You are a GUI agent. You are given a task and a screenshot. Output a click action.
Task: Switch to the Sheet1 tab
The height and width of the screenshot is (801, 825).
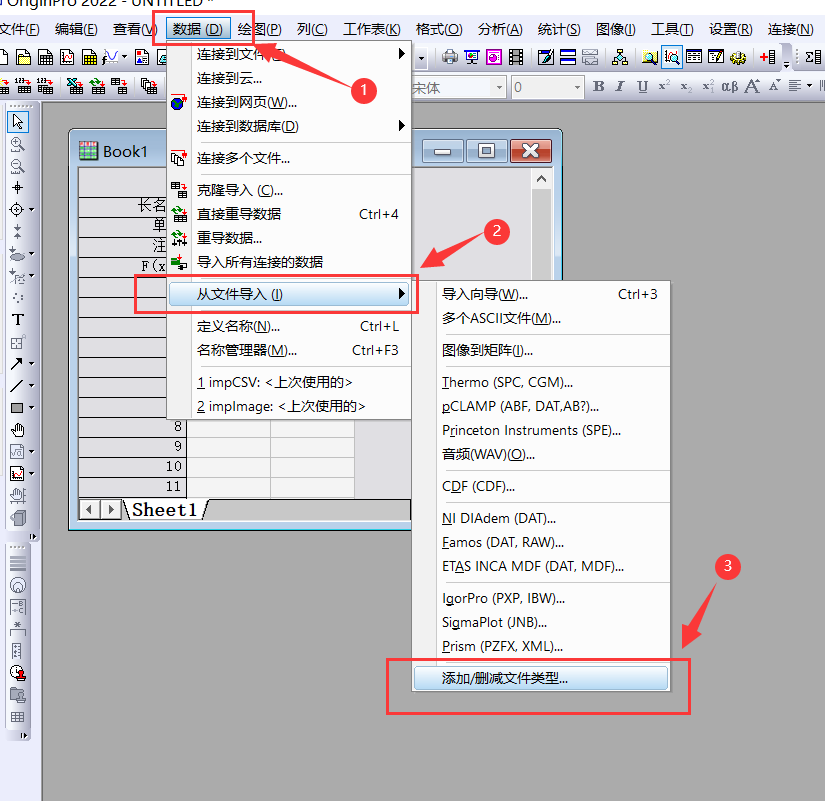(x=164, y=510)
